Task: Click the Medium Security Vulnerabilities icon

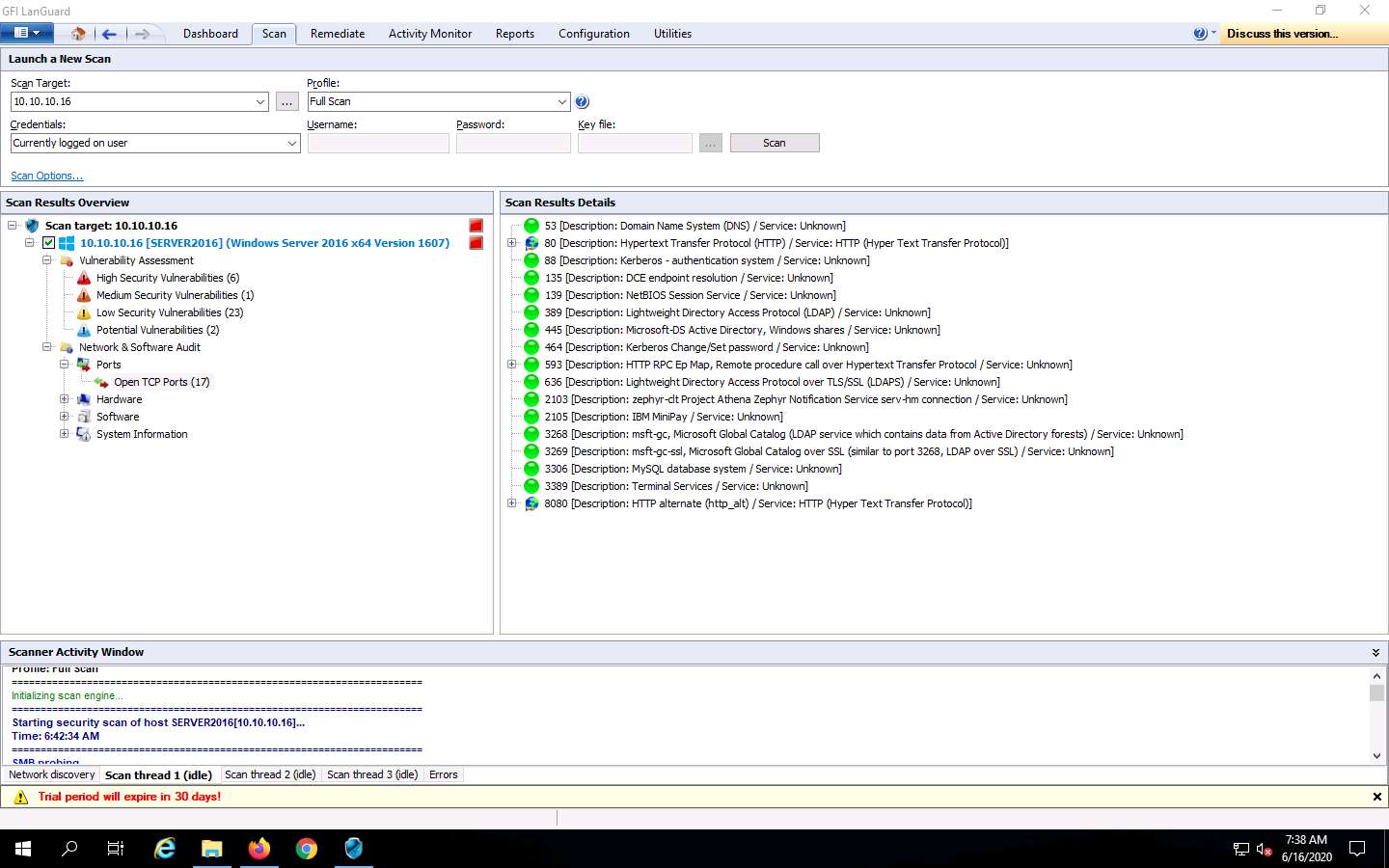Action: pos(84,295)
